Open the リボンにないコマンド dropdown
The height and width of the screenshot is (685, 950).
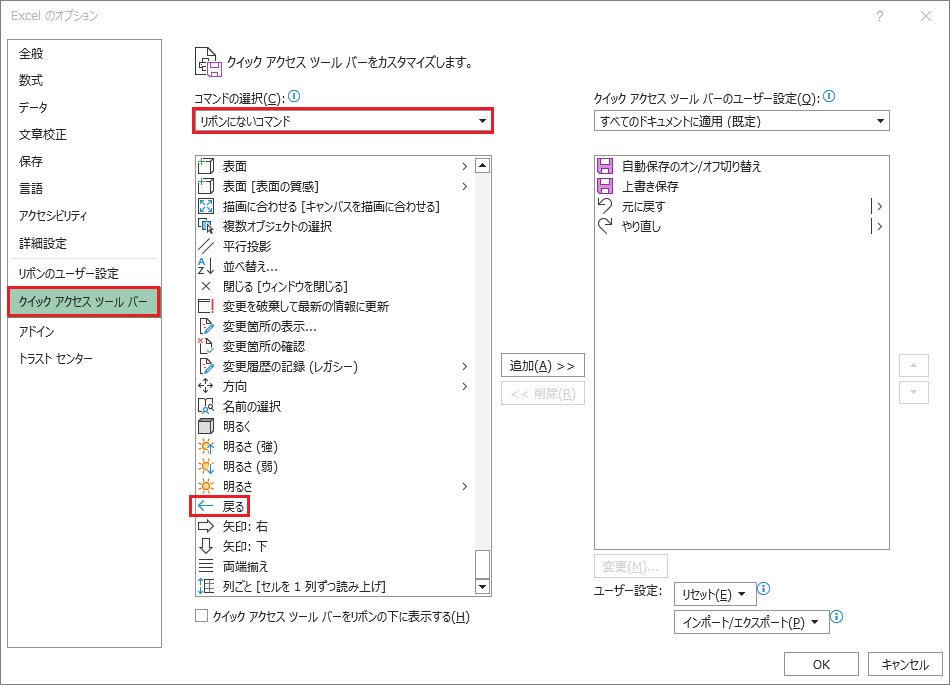click(343, 121)
